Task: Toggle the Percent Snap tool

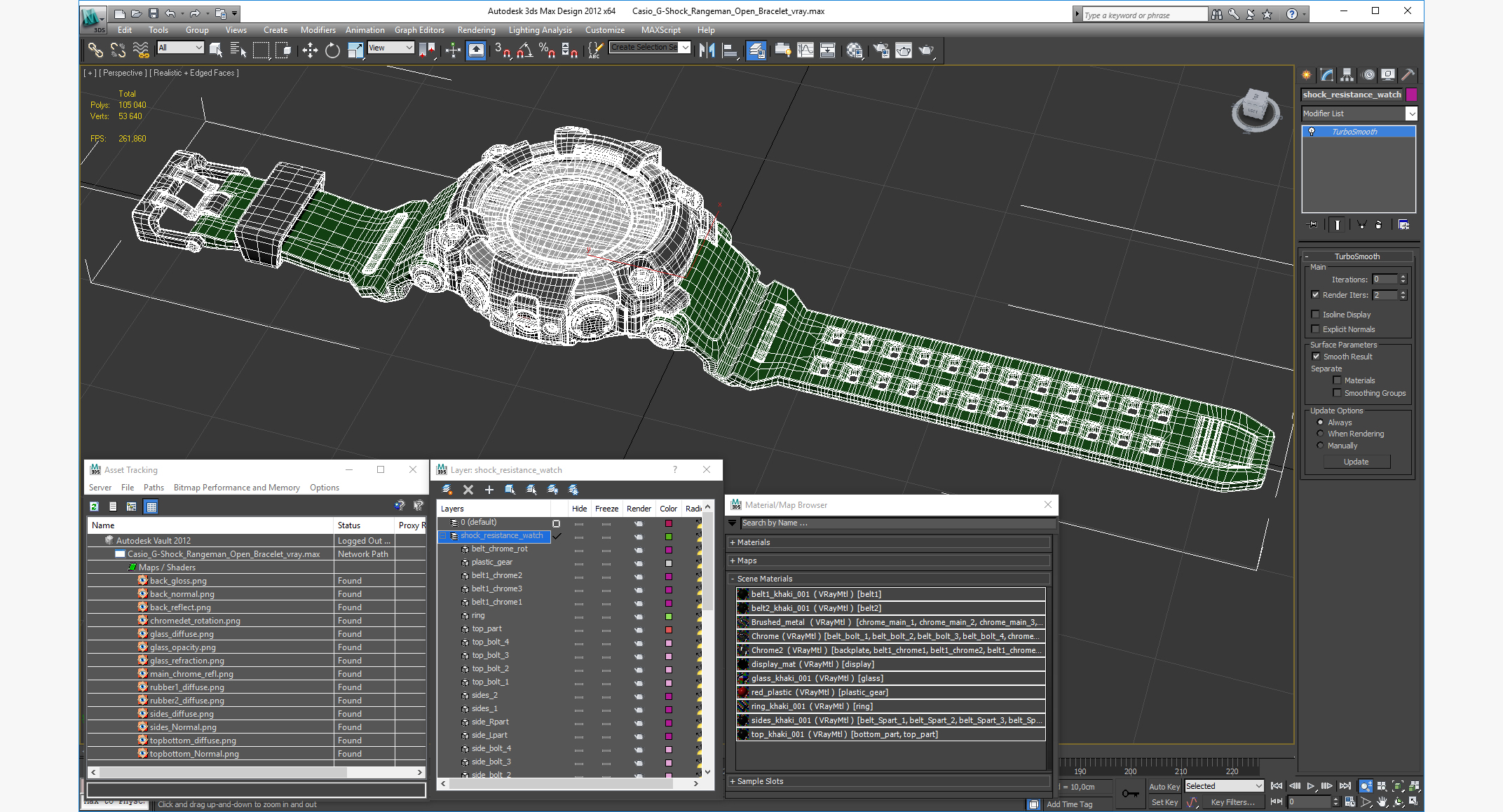Action: pos(548,50)
